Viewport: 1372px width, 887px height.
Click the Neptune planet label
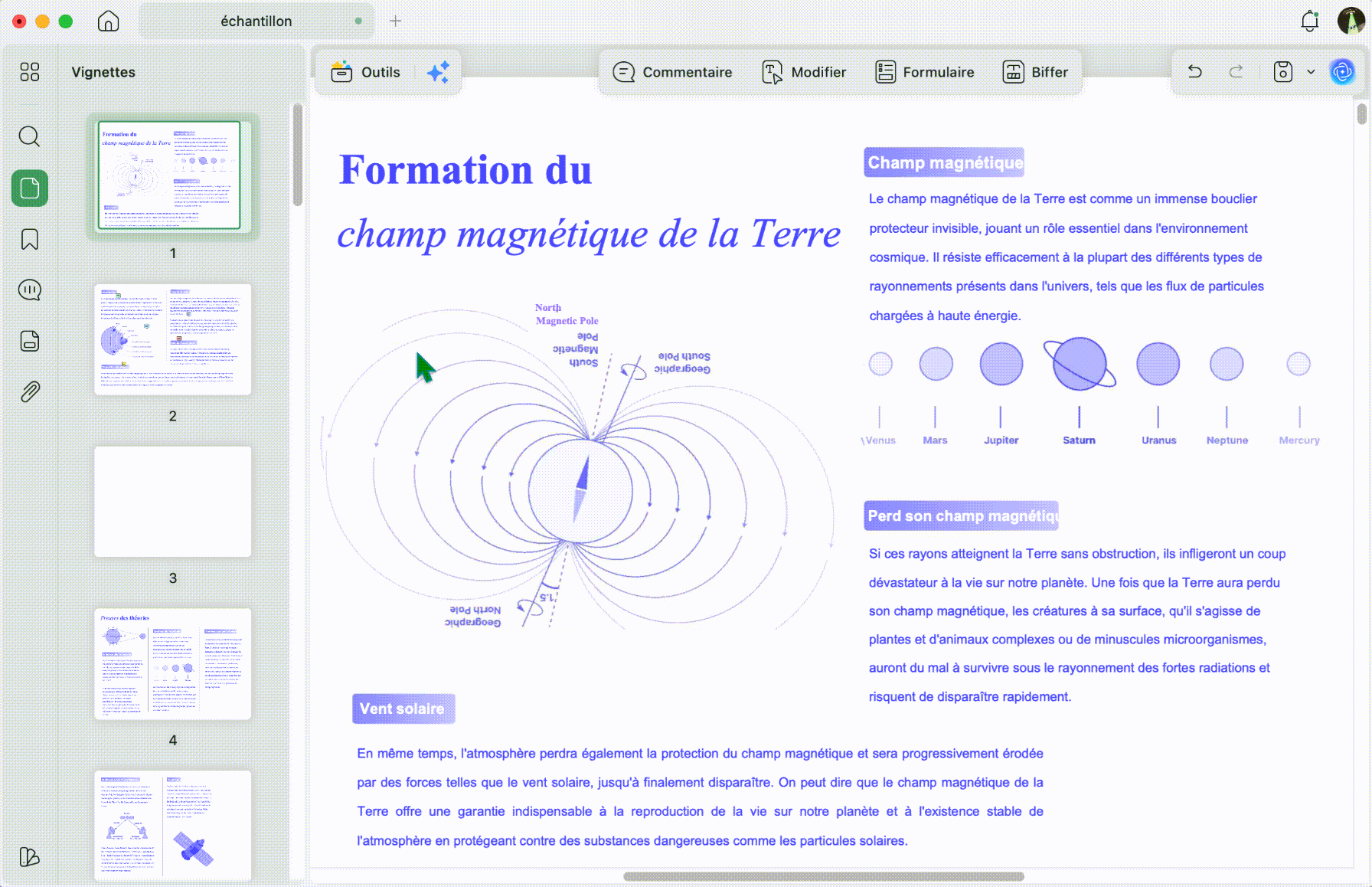coord(1227,440)
